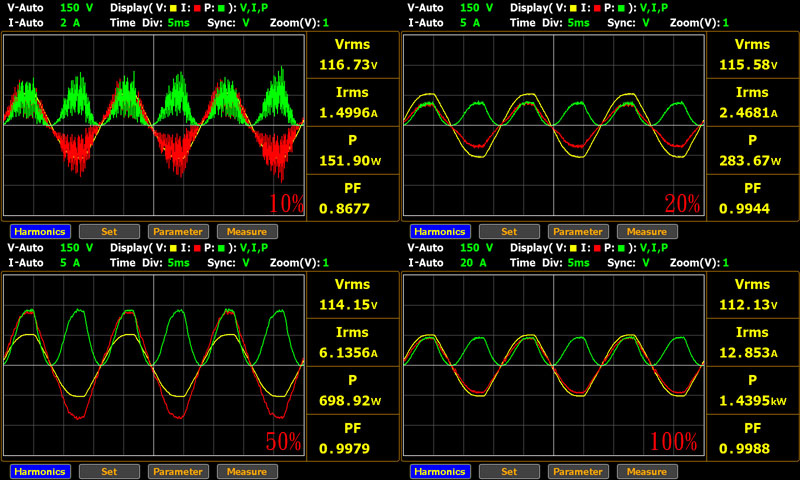Viewport: 800px width, 480px height.
Task: Click the waveform plot at 50% load
Action: [154, 365]
